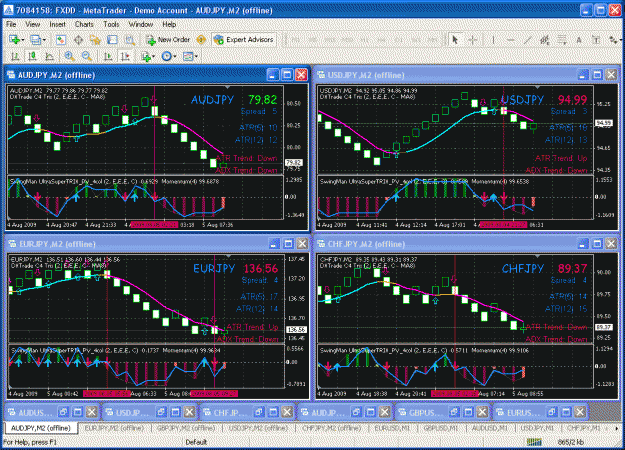The image size is (625, 450).
Task: Open the Window menu
Action: coord(141,24)
